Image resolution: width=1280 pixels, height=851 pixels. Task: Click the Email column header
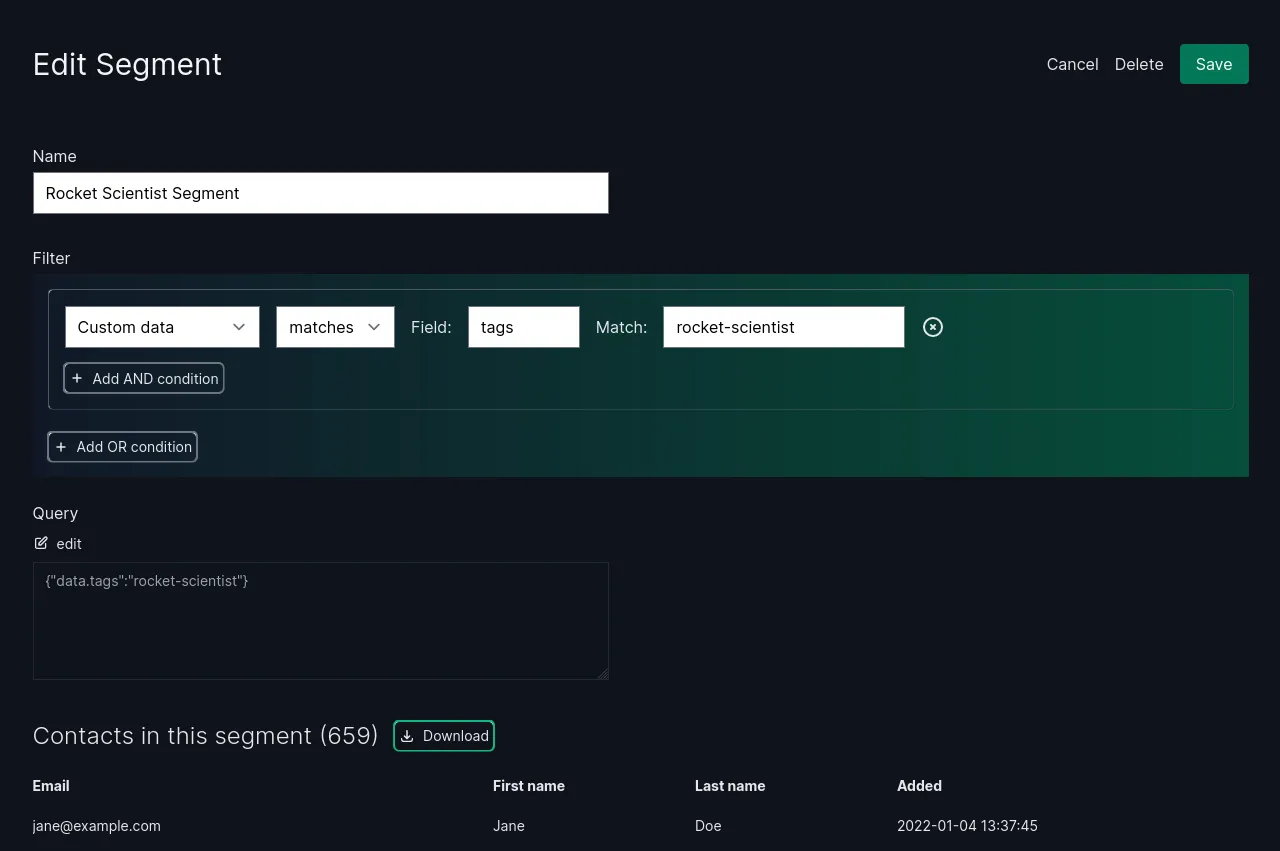coord(51,786)
